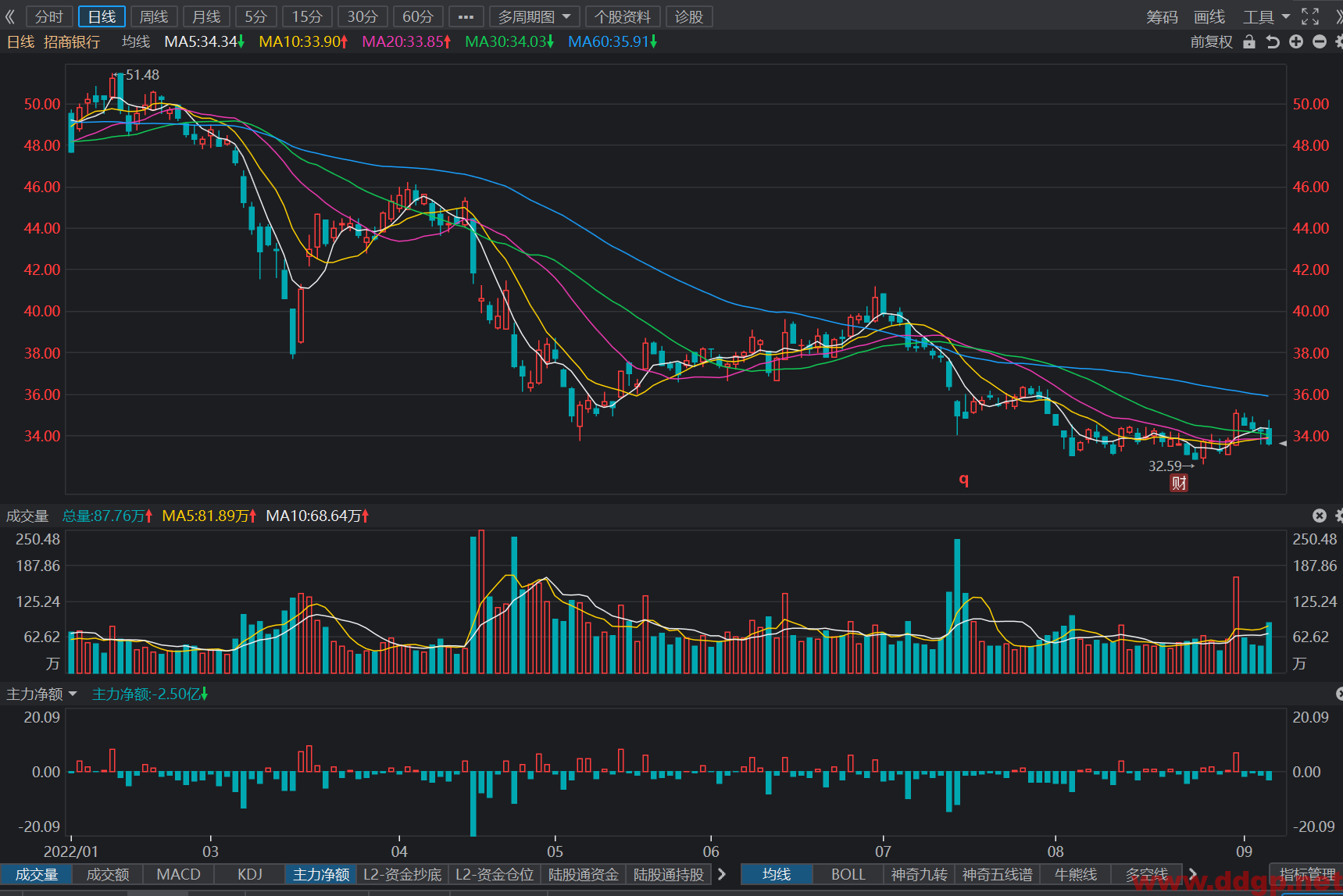Show more sub-indicator tabs with right chevron
Viewport: 1343px width, 896px height.
pos(722,874)
